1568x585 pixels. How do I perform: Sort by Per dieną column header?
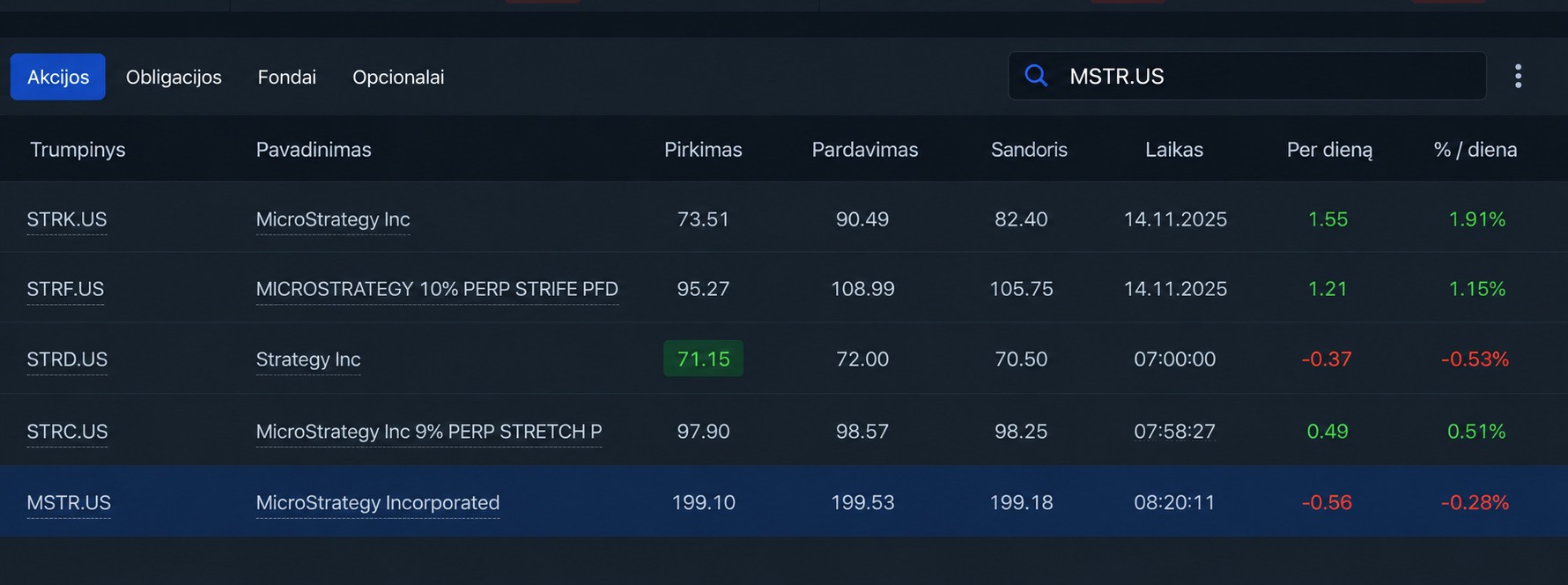click(1329, 150)
